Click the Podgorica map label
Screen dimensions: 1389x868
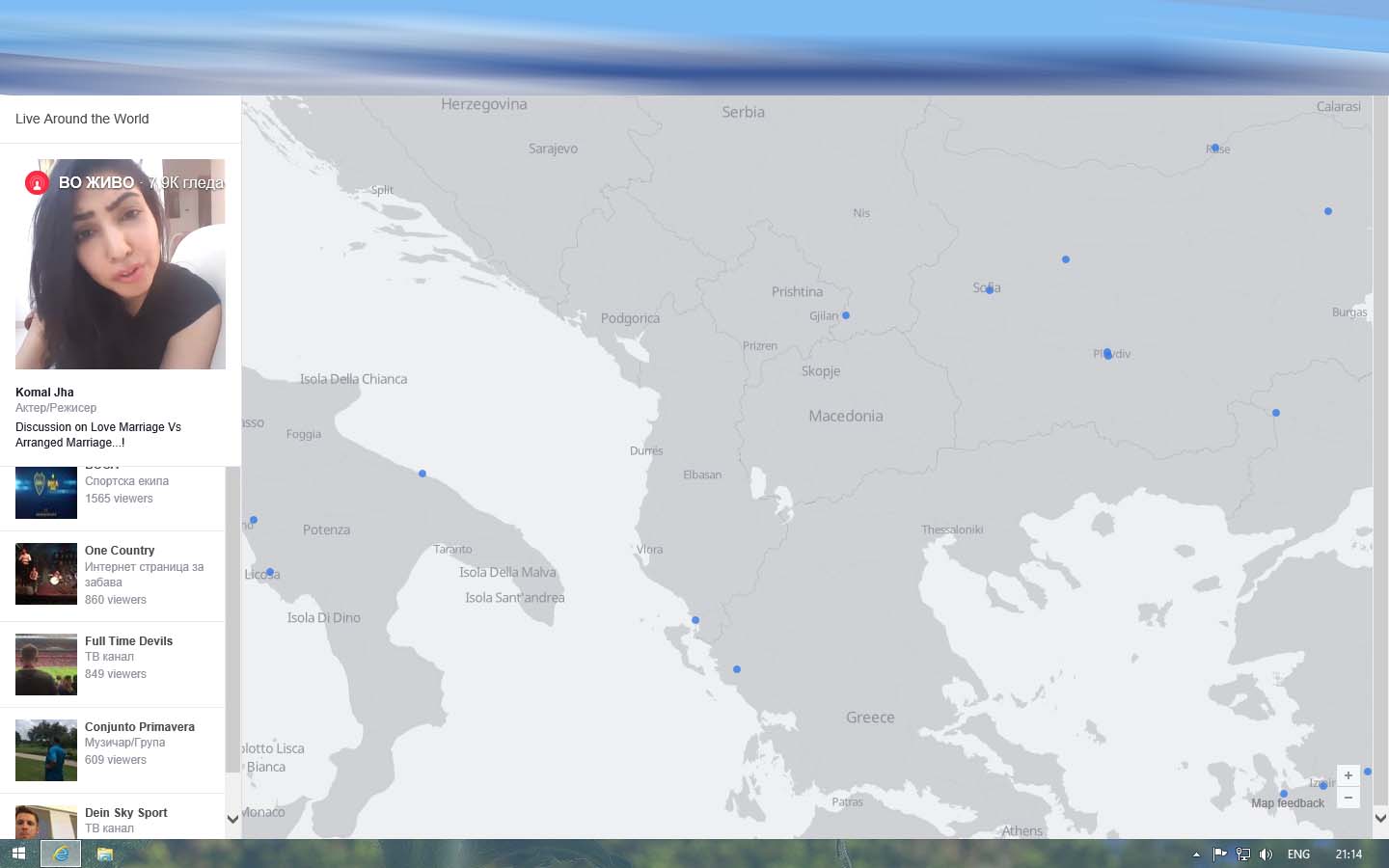pyautogui.click(x=630, y=318)
